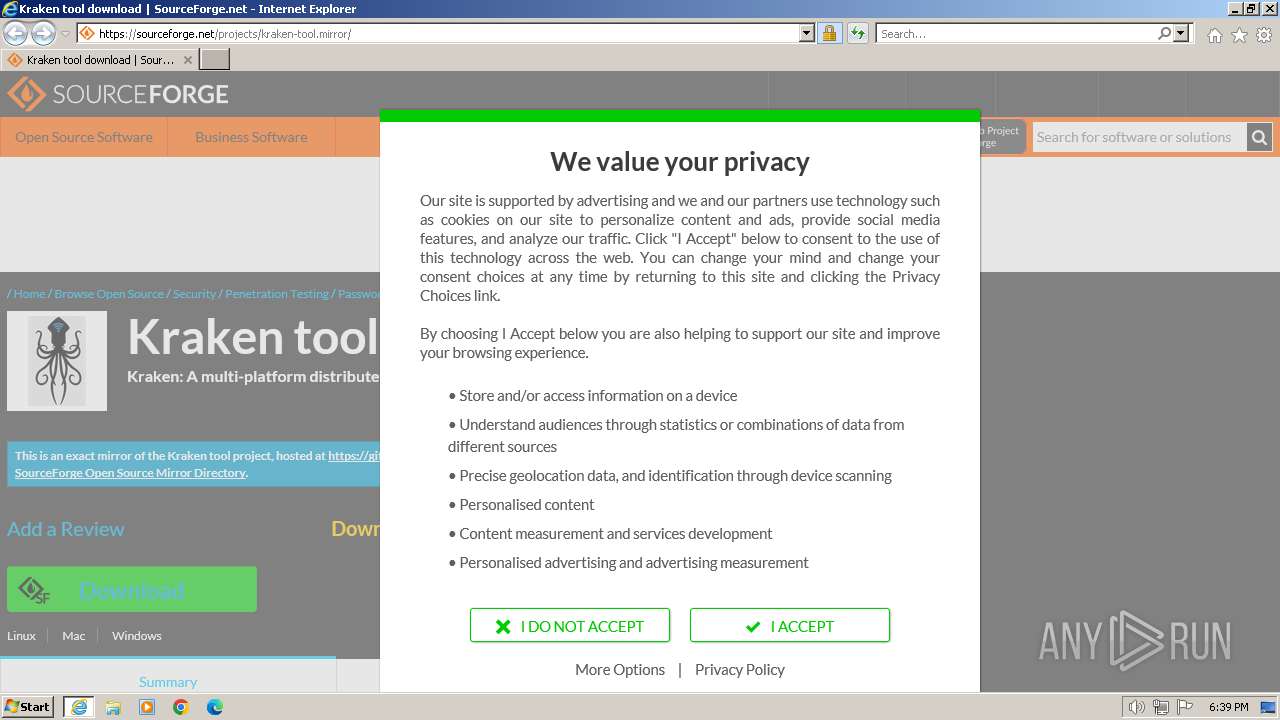
Task: Click the favicon in address bar
Action: (87, 33)
